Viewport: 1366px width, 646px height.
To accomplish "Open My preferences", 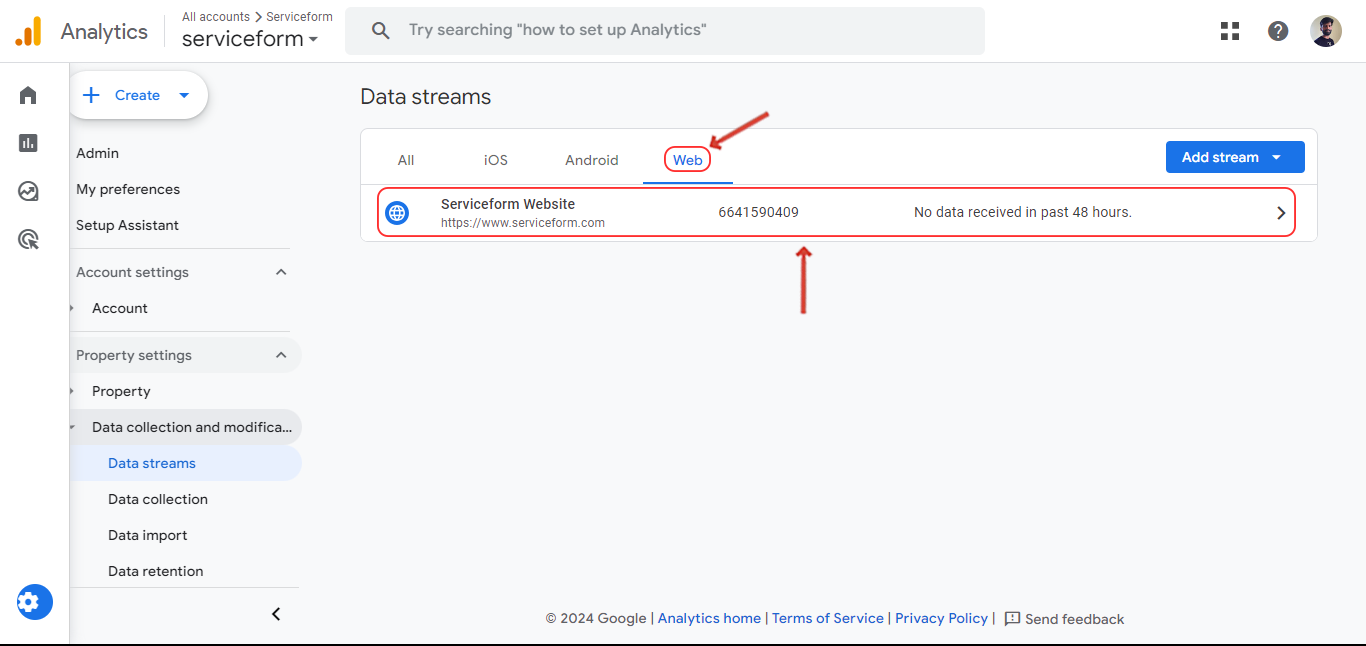I will coord(128,189).
